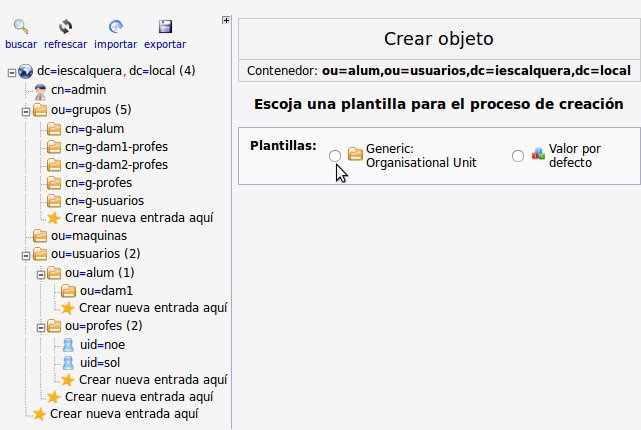The image size is (641, 430).
Task: Click the plus icon atop tree panel
Action: [226, 20]
